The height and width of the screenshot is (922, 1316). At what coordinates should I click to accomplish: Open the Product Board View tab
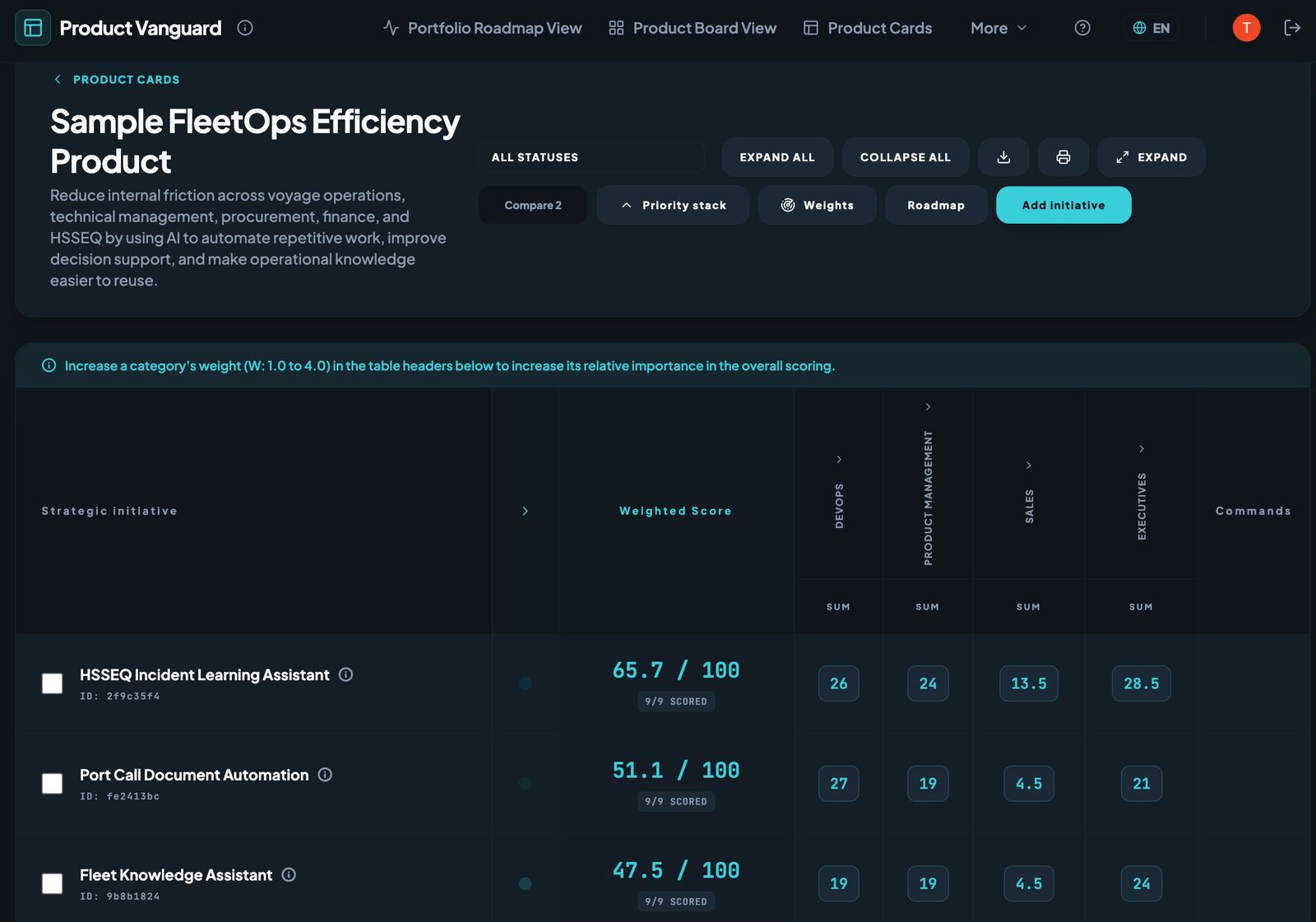693,28
